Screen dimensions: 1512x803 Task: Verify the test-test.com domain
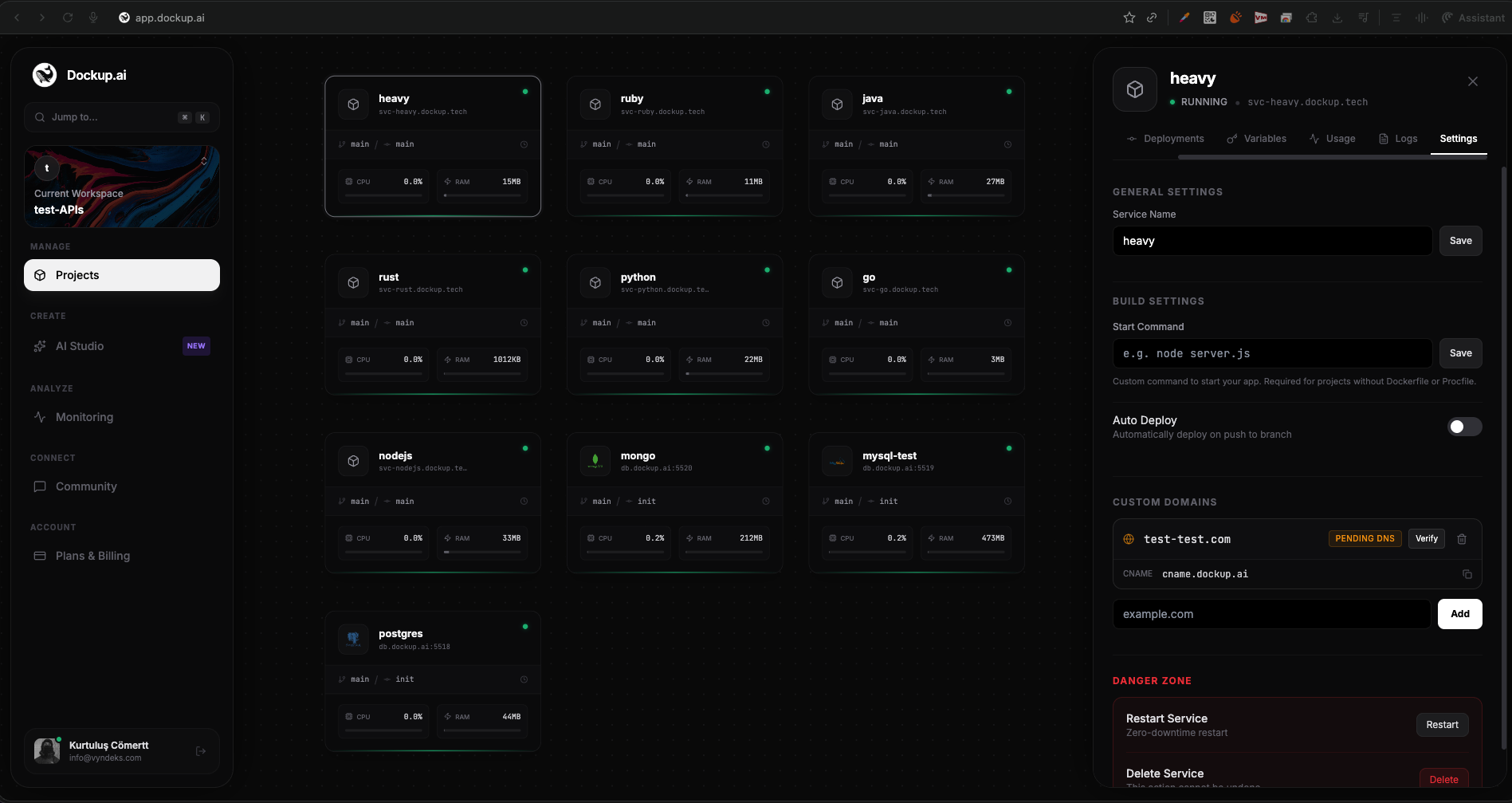pos(1426,539)
